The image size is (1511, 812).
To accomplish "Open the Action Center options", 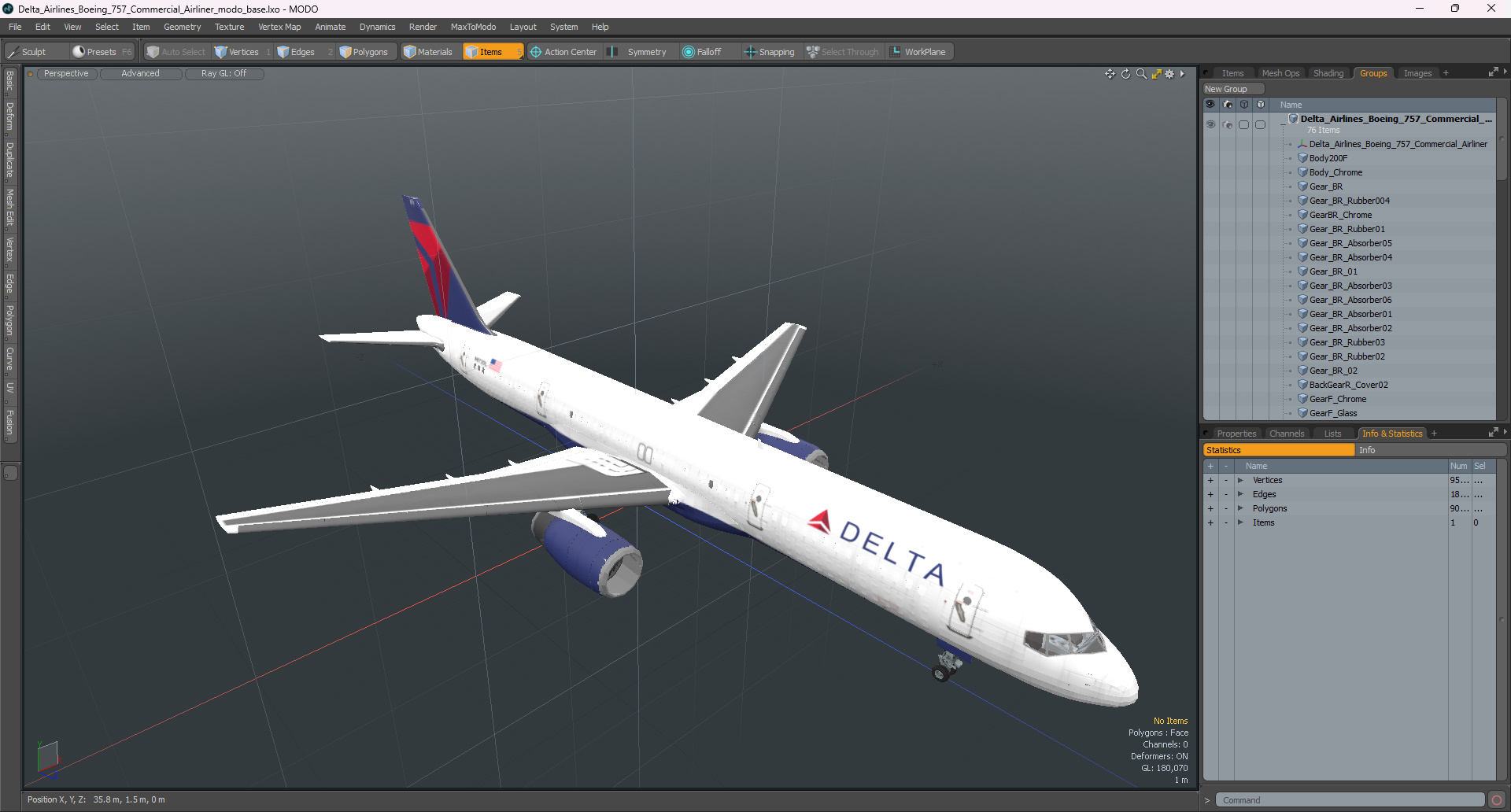I will click(x=563, y=52).
